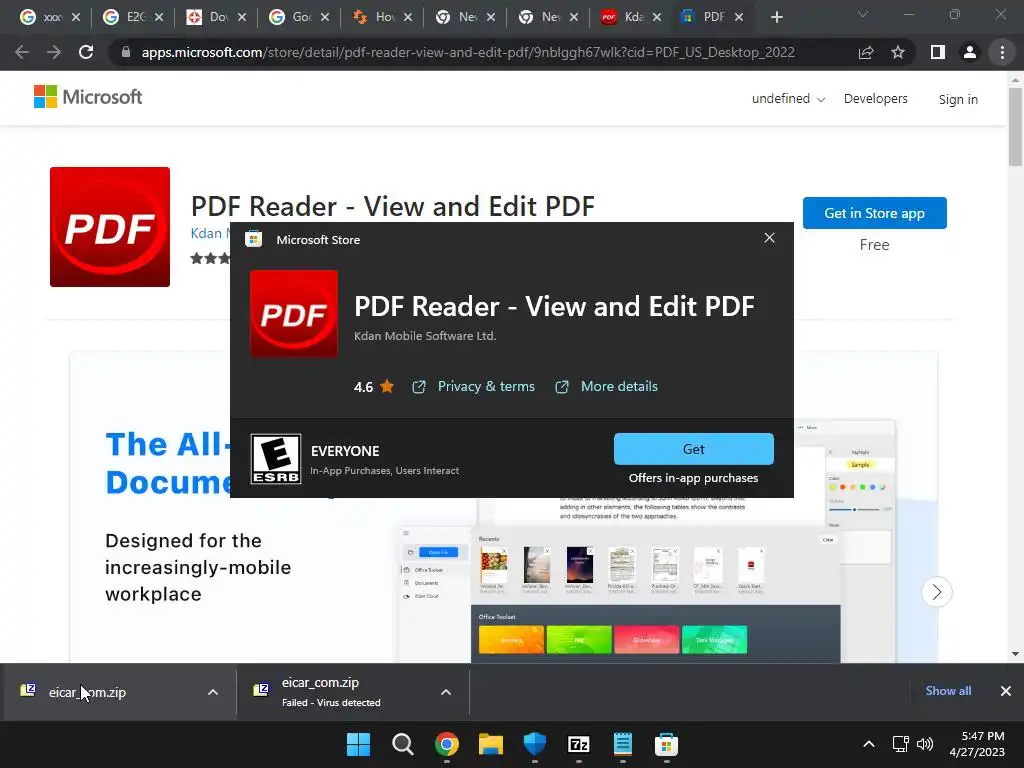
Task: Click the Microsoft Store logo in dialog header
Action: [253, 239]
